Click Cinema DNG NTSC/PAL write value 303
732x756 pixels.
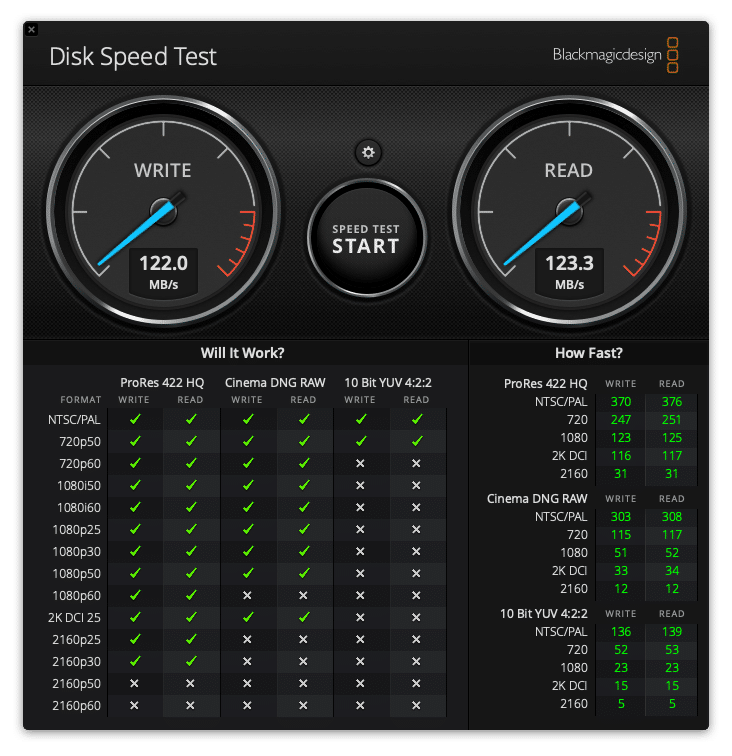(x=621, y=517)
